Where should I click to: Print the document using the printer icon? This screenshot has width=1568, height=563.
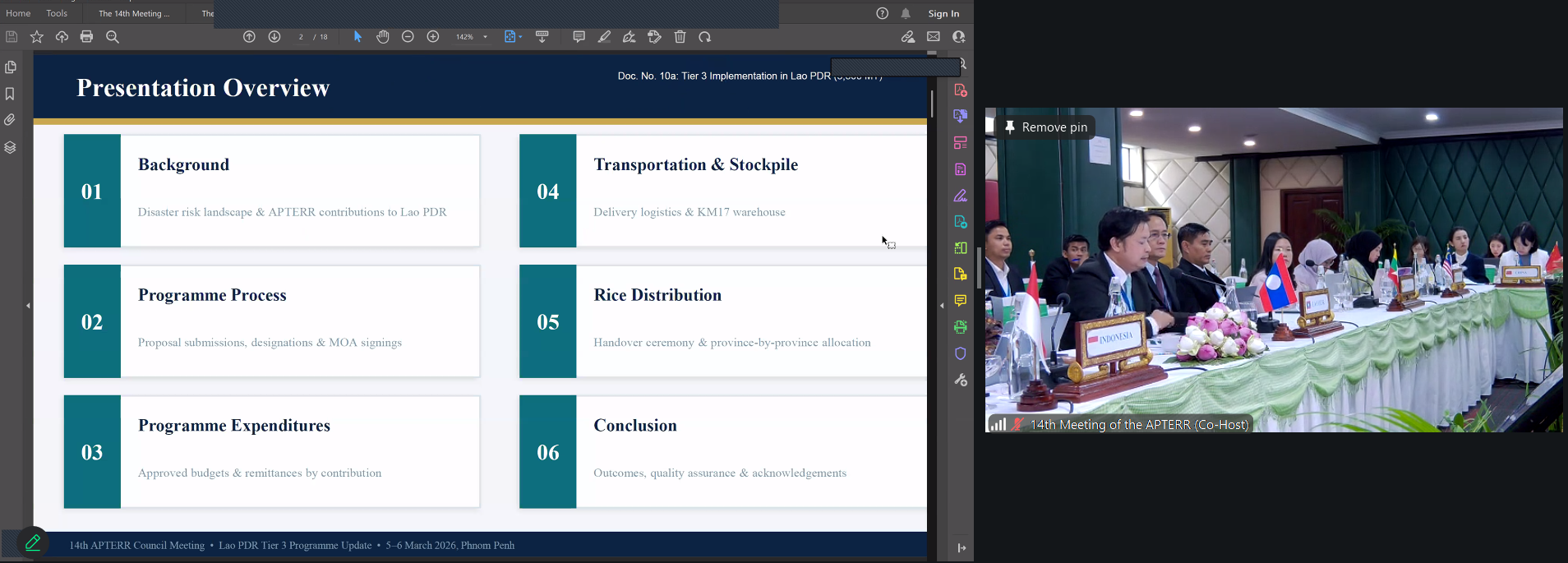click(x=86, y=37)
